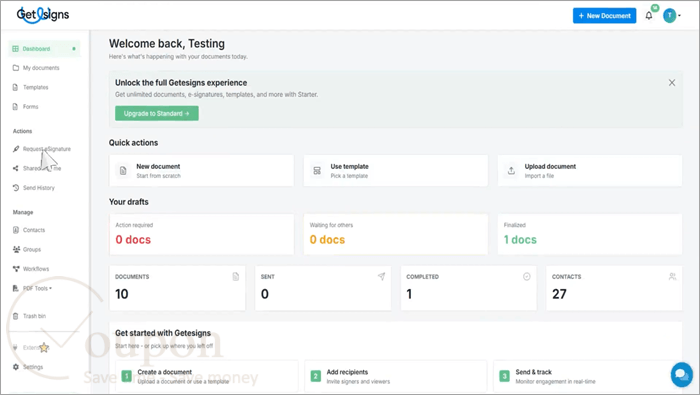This screenshot has width=700, height=395.
Task: Click the Settings gear icon
Action: coord(16,367)
